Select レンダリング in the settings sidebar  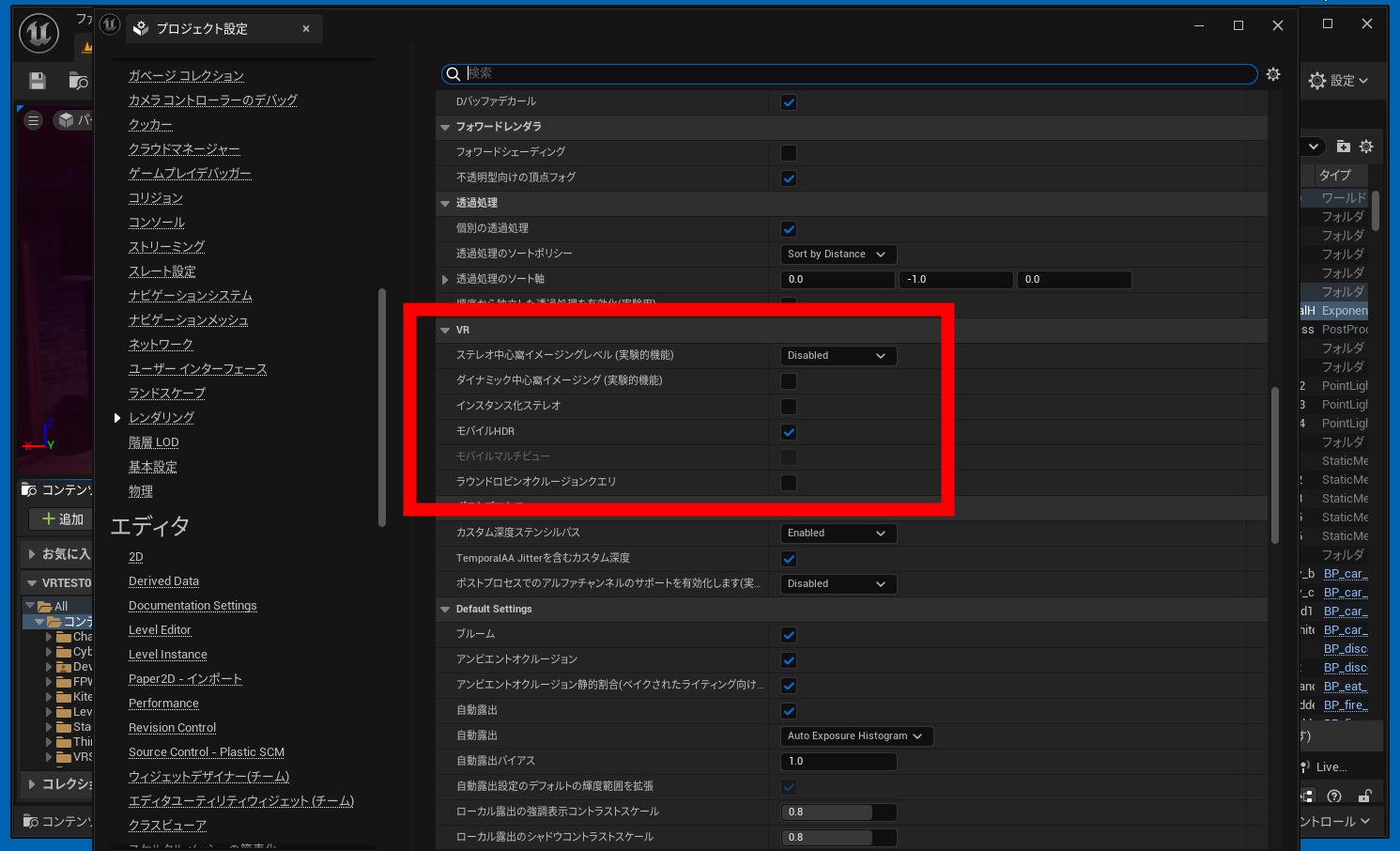[162, 418]
